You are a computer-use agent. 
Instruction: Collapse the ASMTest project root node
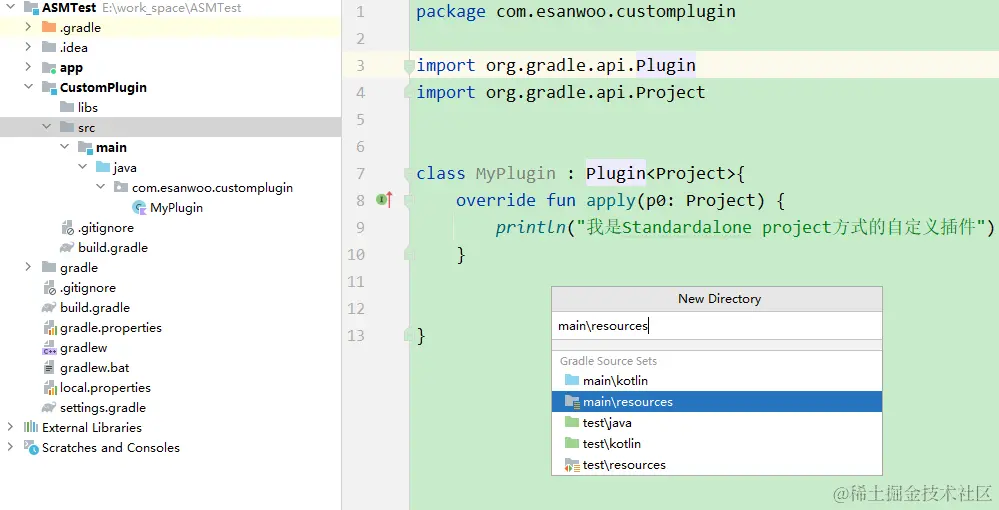point(11,8)
